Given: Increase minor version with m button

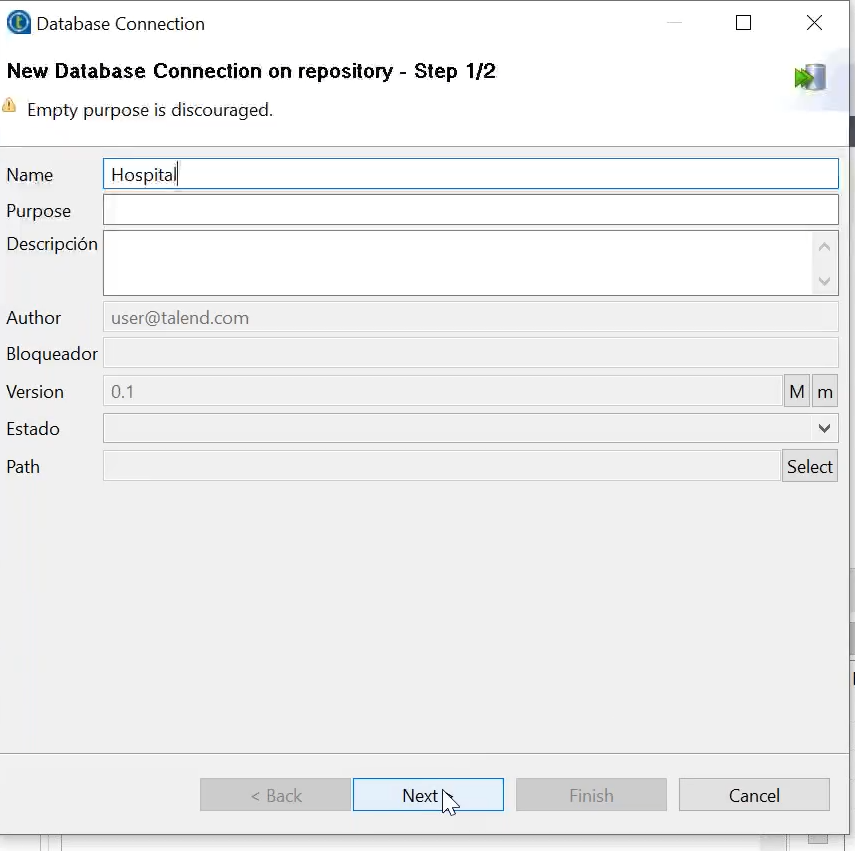Looking at the screenshot, I should tap(824, 391).
